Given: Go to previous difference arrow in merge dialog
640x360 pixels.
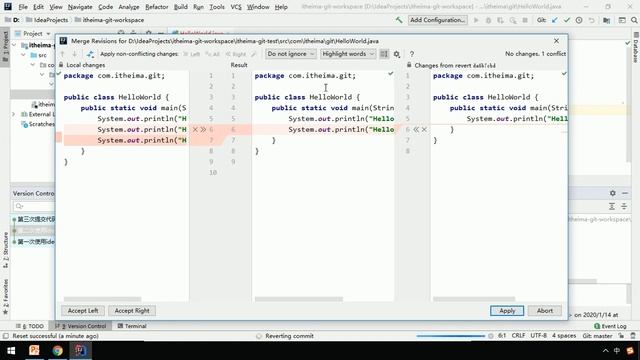Looking at the screenshot, I should [62, 54].
